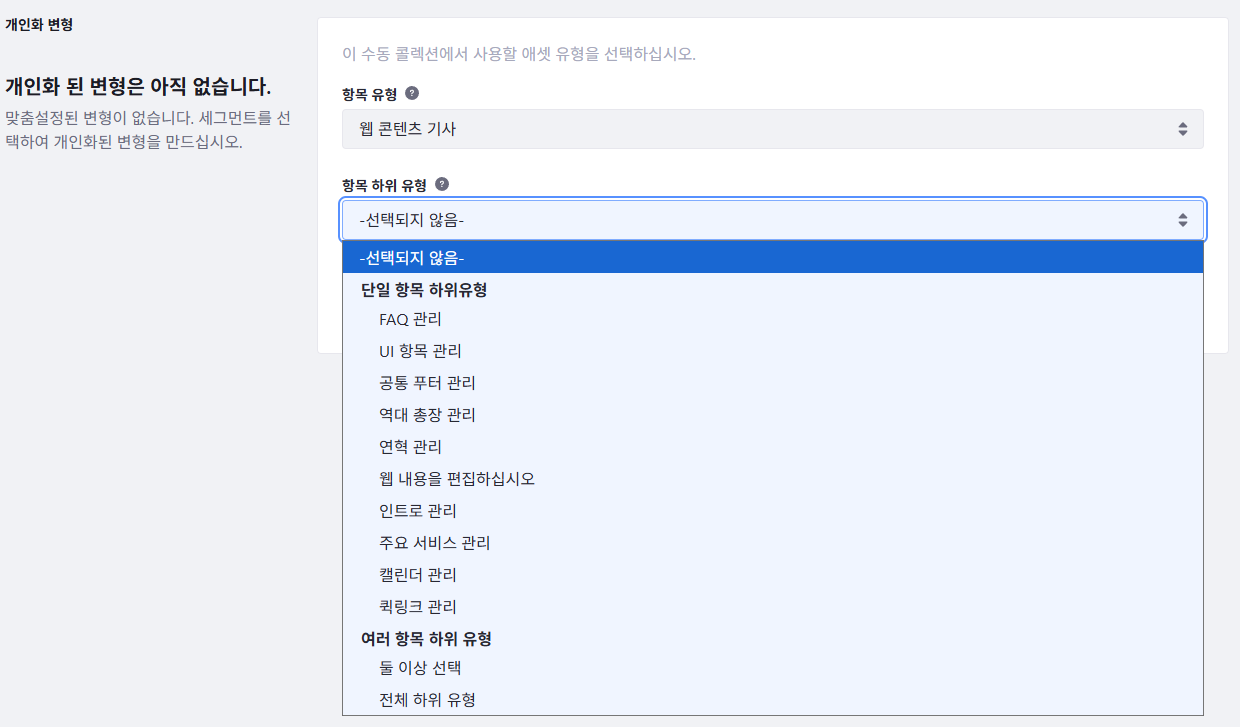Click help icon next to 항목 유형
This screenshot has height=727, width=1240.
coord(412,93)
